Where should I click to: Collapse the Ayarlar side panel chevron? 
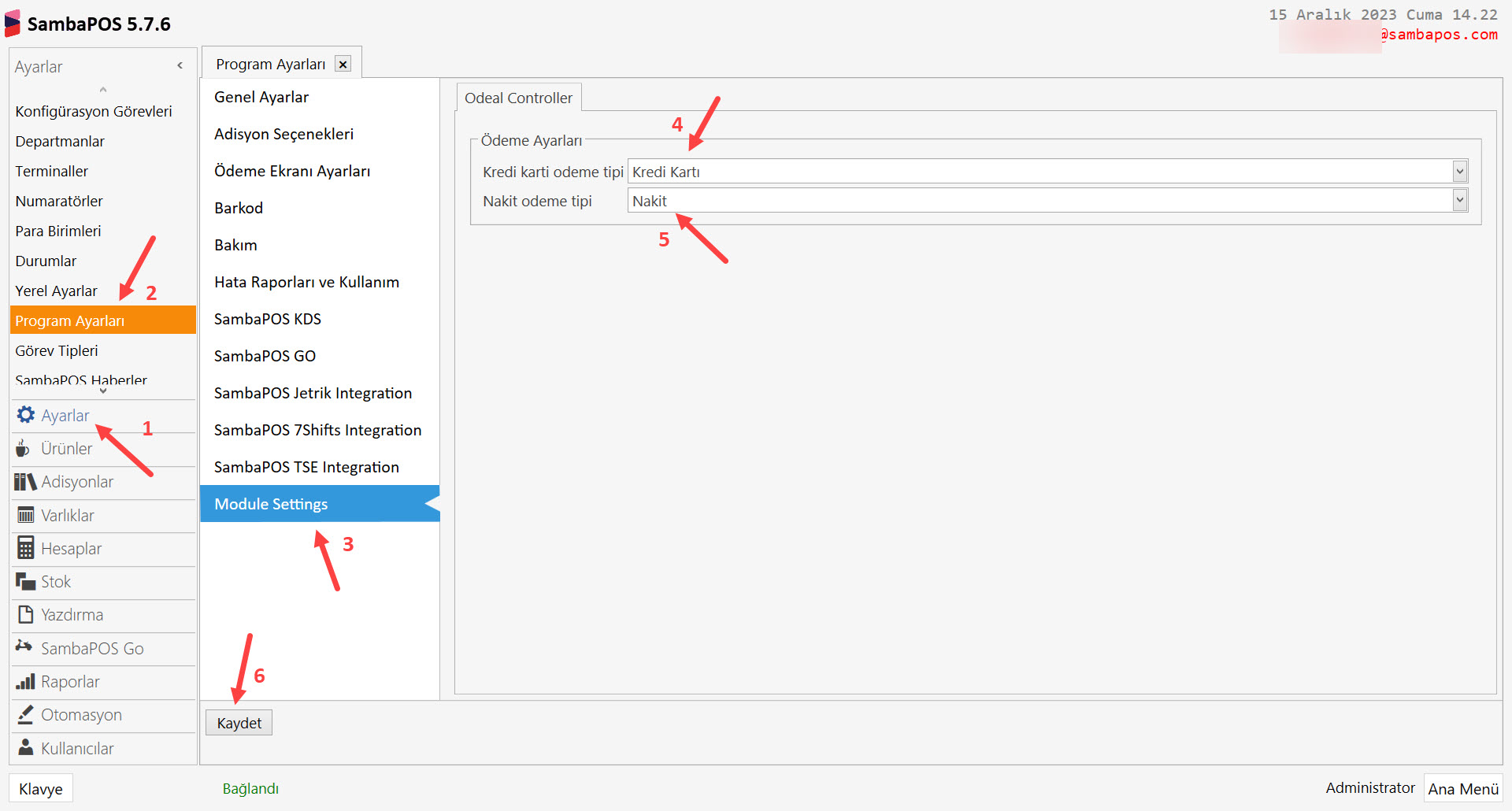[180, 66]
